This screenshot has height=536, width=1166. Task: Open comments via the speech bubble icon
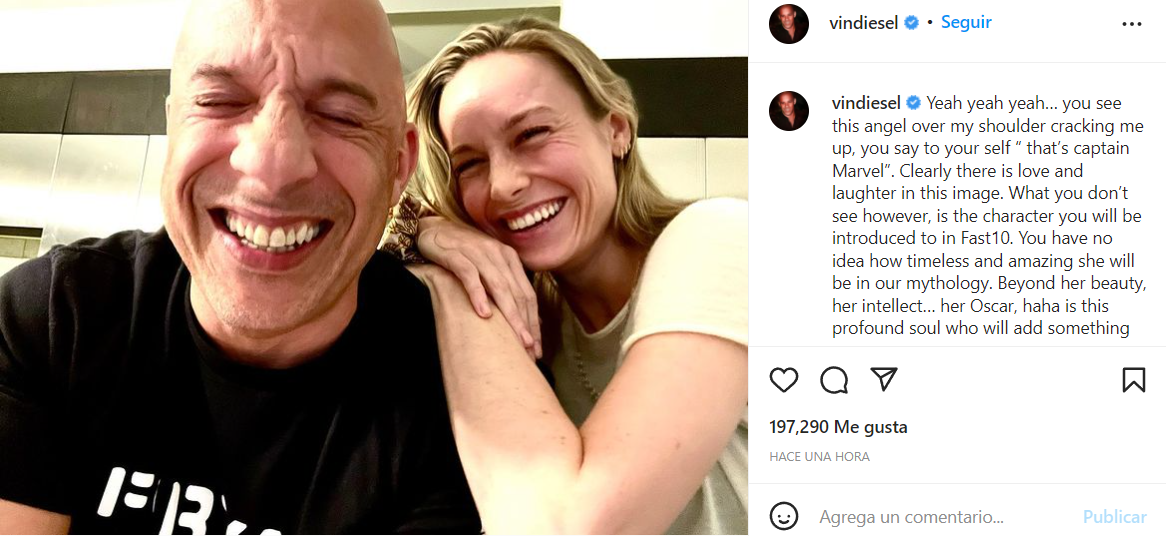834,380
